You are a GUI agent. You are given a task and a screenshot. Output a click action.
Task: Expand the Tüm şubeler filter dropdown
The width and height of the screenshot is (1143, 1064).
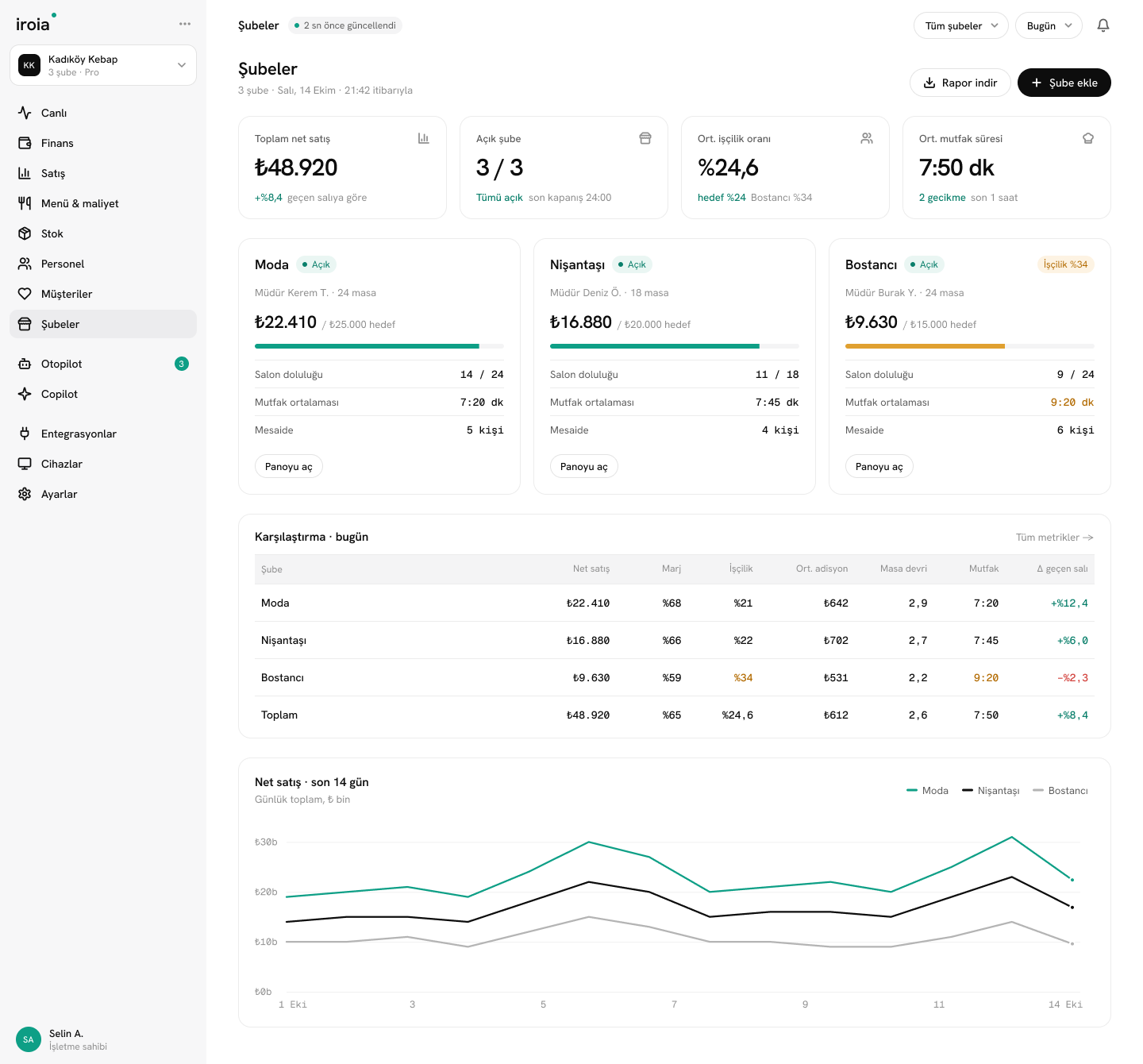[x=961, y=25]
